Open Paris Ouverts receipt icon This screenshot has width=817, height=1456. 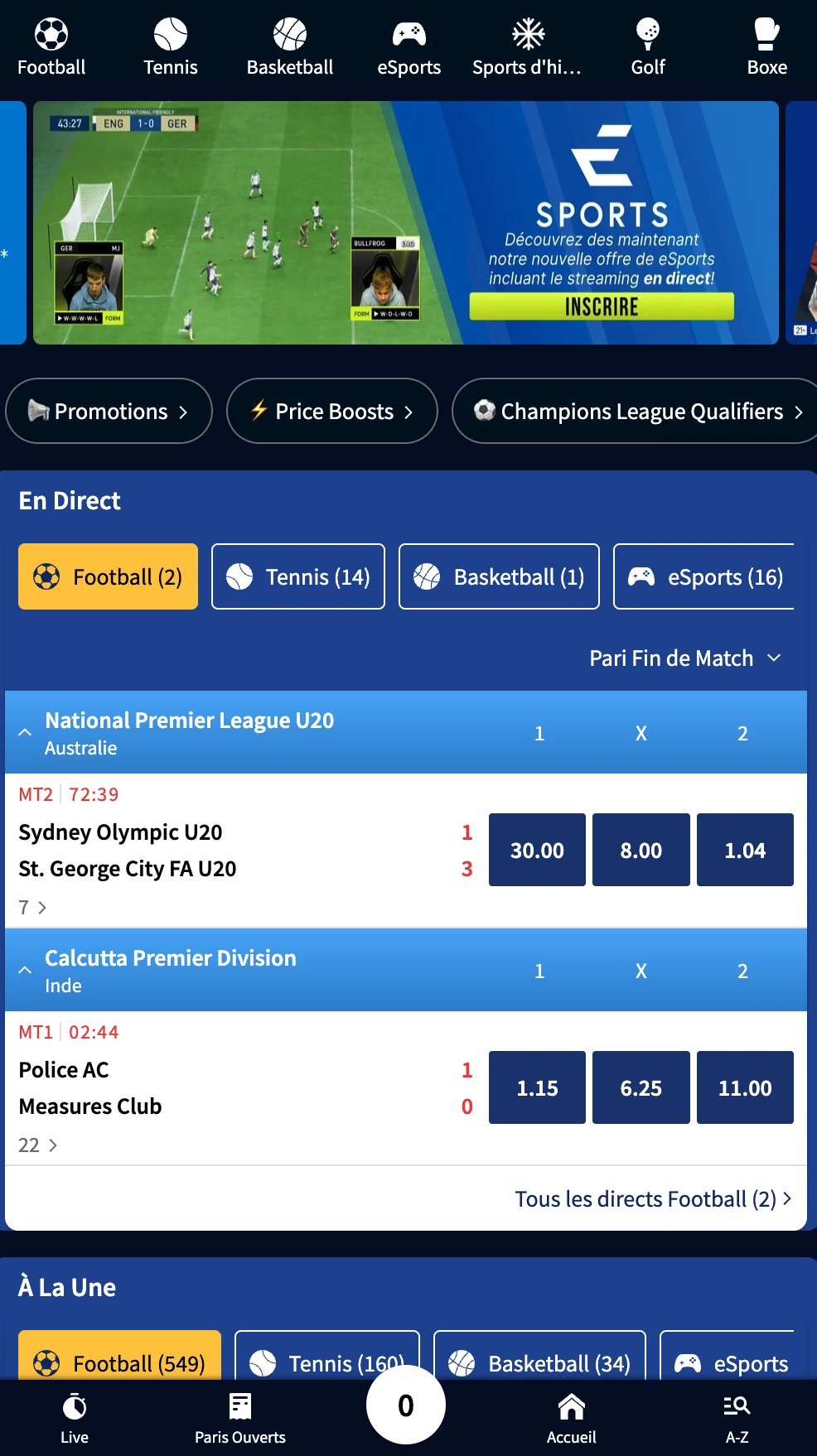(x=240, y=1406)
